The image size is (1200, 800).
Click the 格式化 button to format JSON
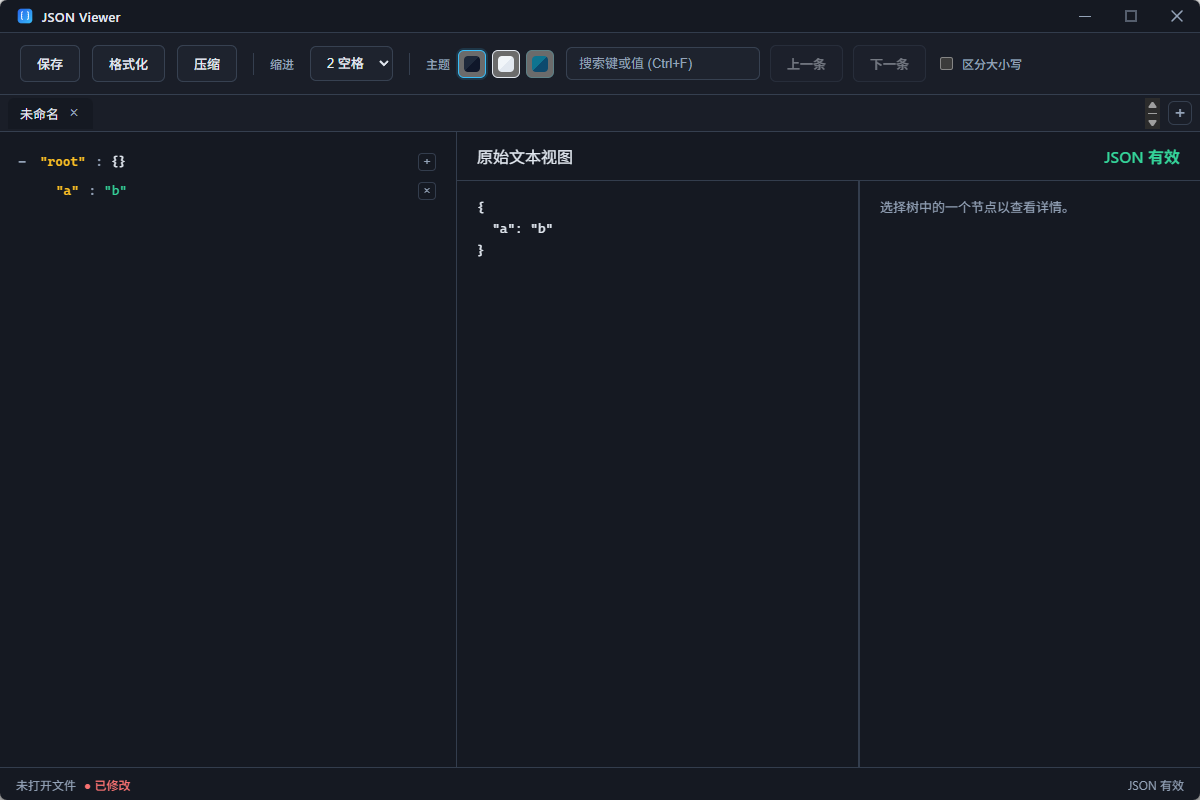coord(128,63)
